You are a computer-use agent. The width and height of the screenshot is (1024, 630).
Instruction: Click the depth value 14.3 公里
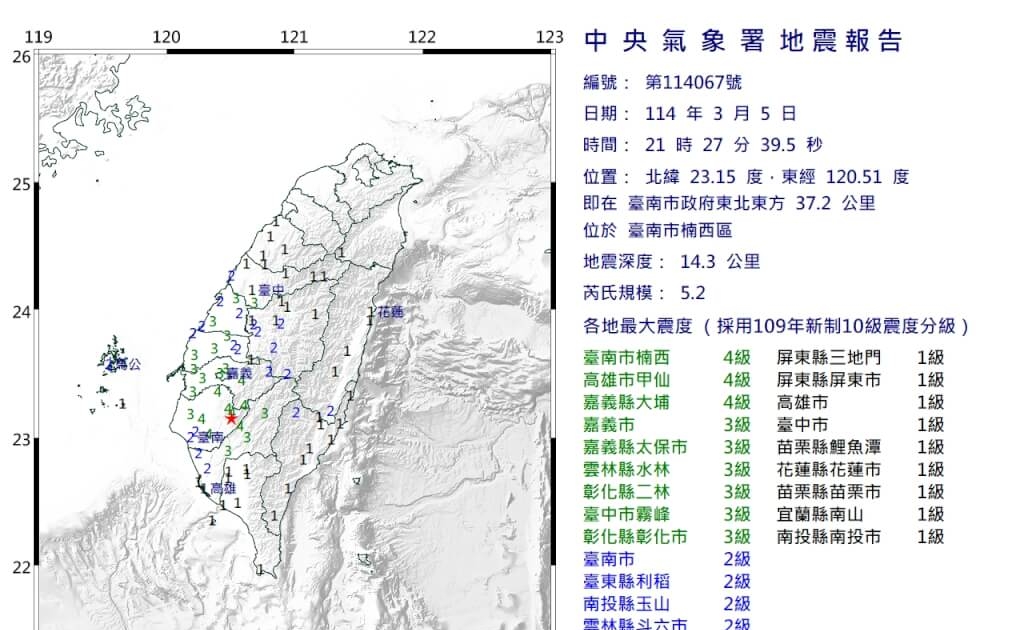tap(720, 262)
